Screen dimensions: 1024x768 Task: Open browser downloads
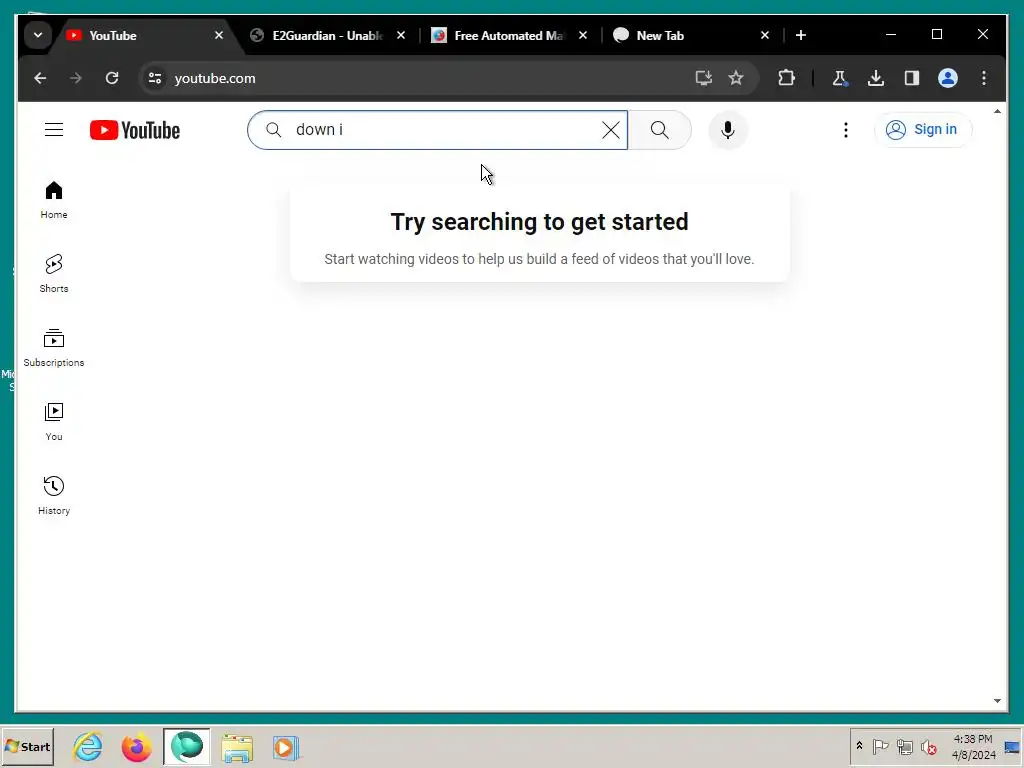coord(876,78)
